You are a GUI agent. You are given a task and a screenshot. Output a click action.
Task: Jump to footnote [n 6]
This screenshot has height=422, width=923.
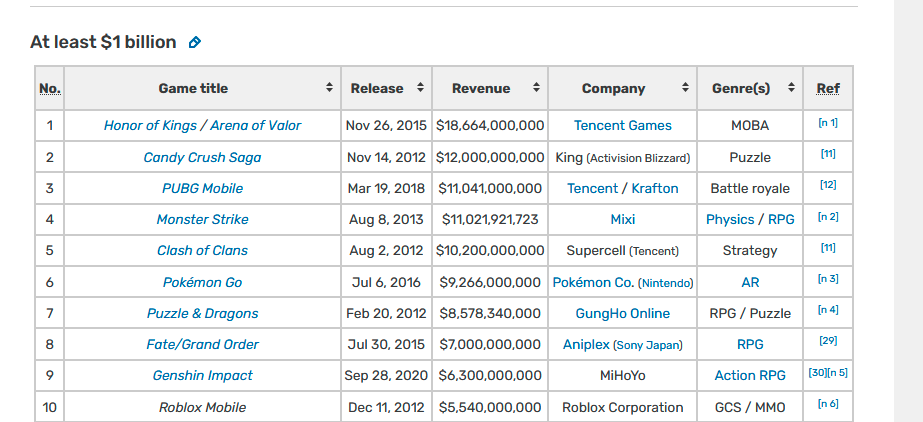coord(828,404)
